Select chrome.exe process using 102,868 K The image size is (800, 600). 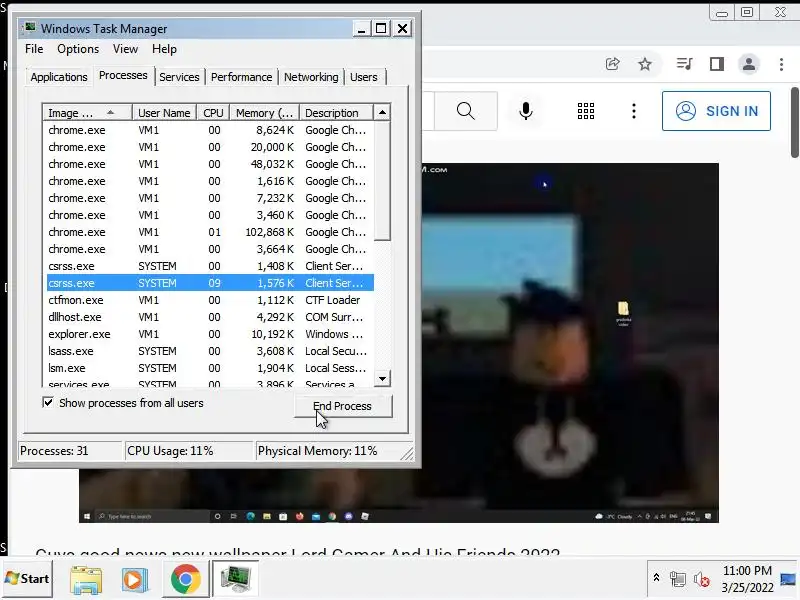click(x=210, y=232)
